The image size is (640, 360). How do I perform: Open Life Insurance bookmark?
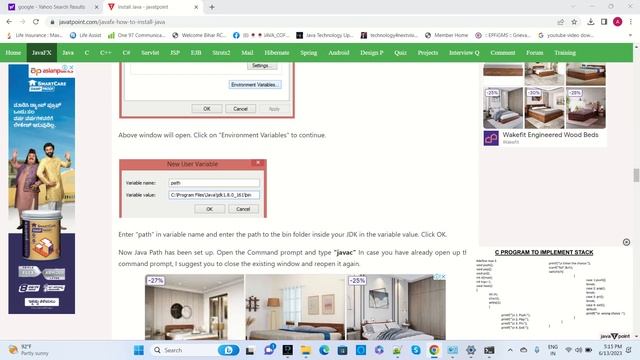click(x=34, y=36)
